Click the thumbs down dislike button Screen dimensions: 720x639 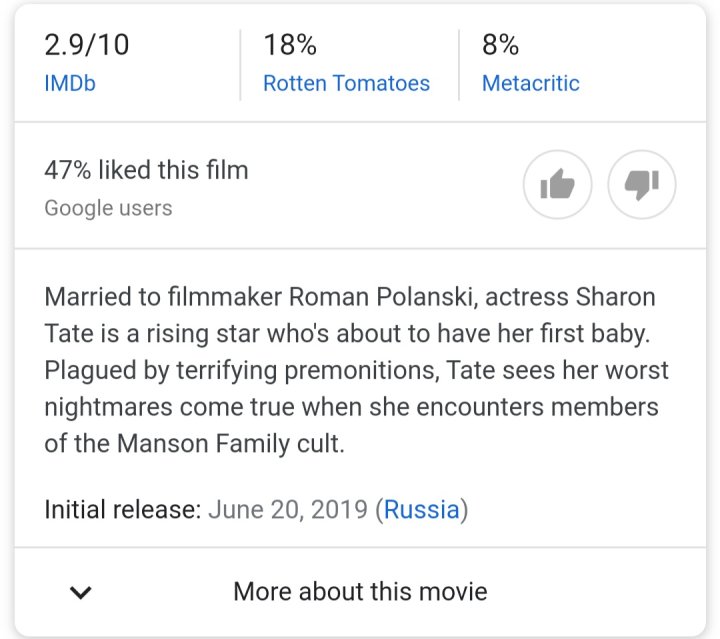click(x=641, y=185)
